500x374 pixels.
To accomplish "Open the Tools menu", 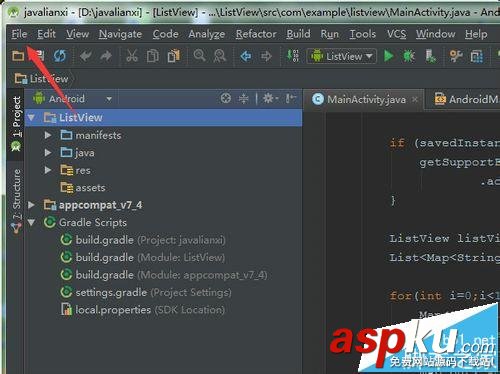I will click(363, 34).
